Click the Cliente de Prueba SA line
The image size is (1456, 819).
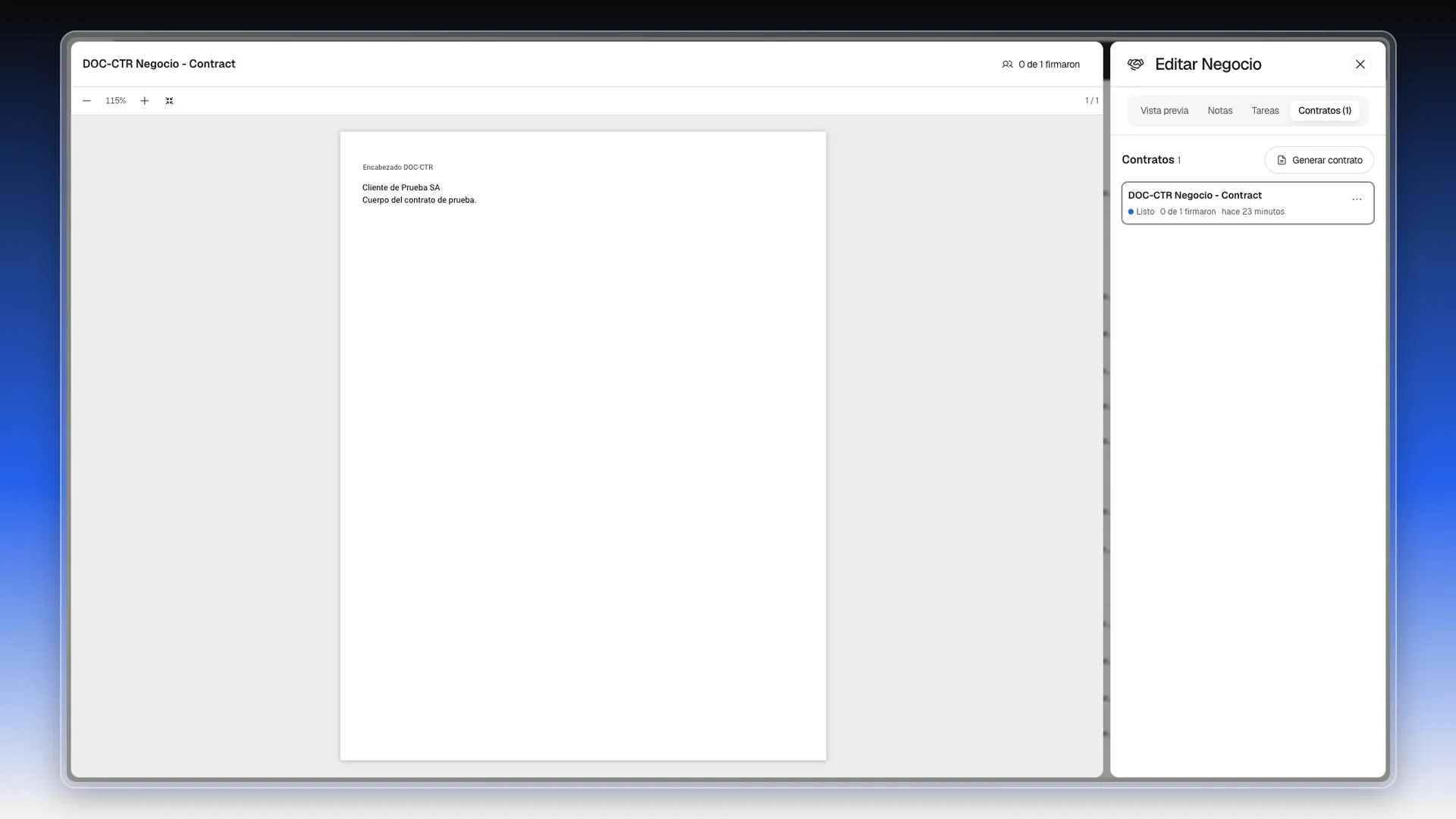click(400, 187)
